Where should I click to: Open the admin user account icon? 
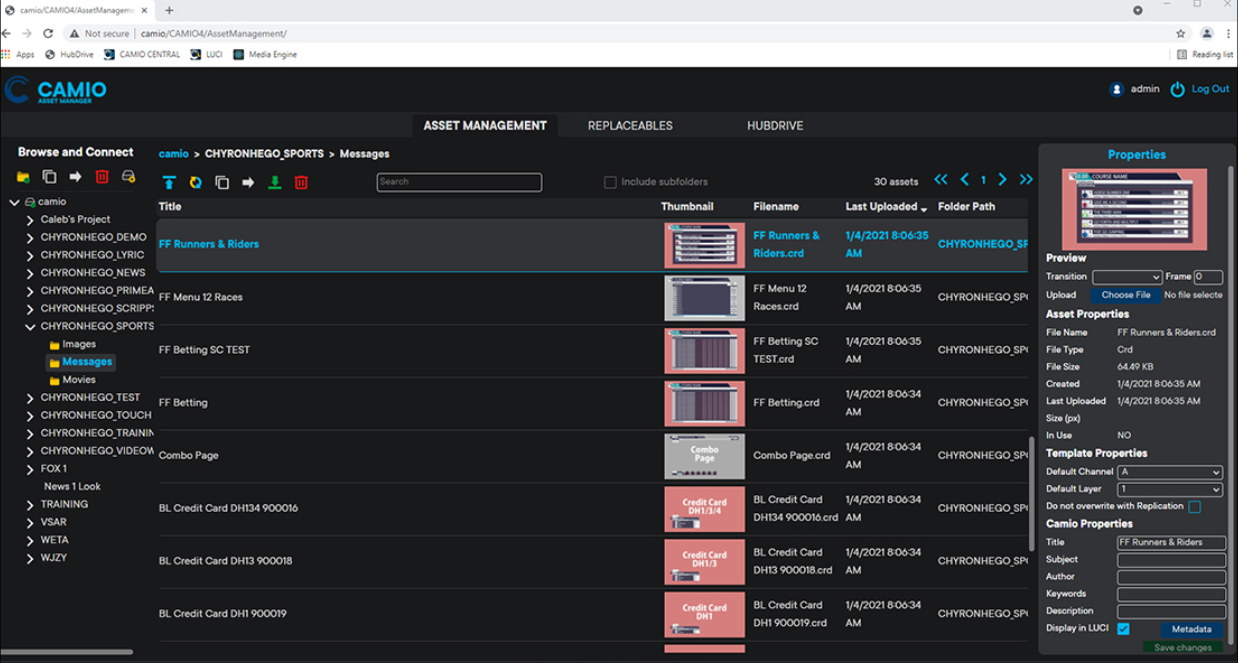[1116, 89]
